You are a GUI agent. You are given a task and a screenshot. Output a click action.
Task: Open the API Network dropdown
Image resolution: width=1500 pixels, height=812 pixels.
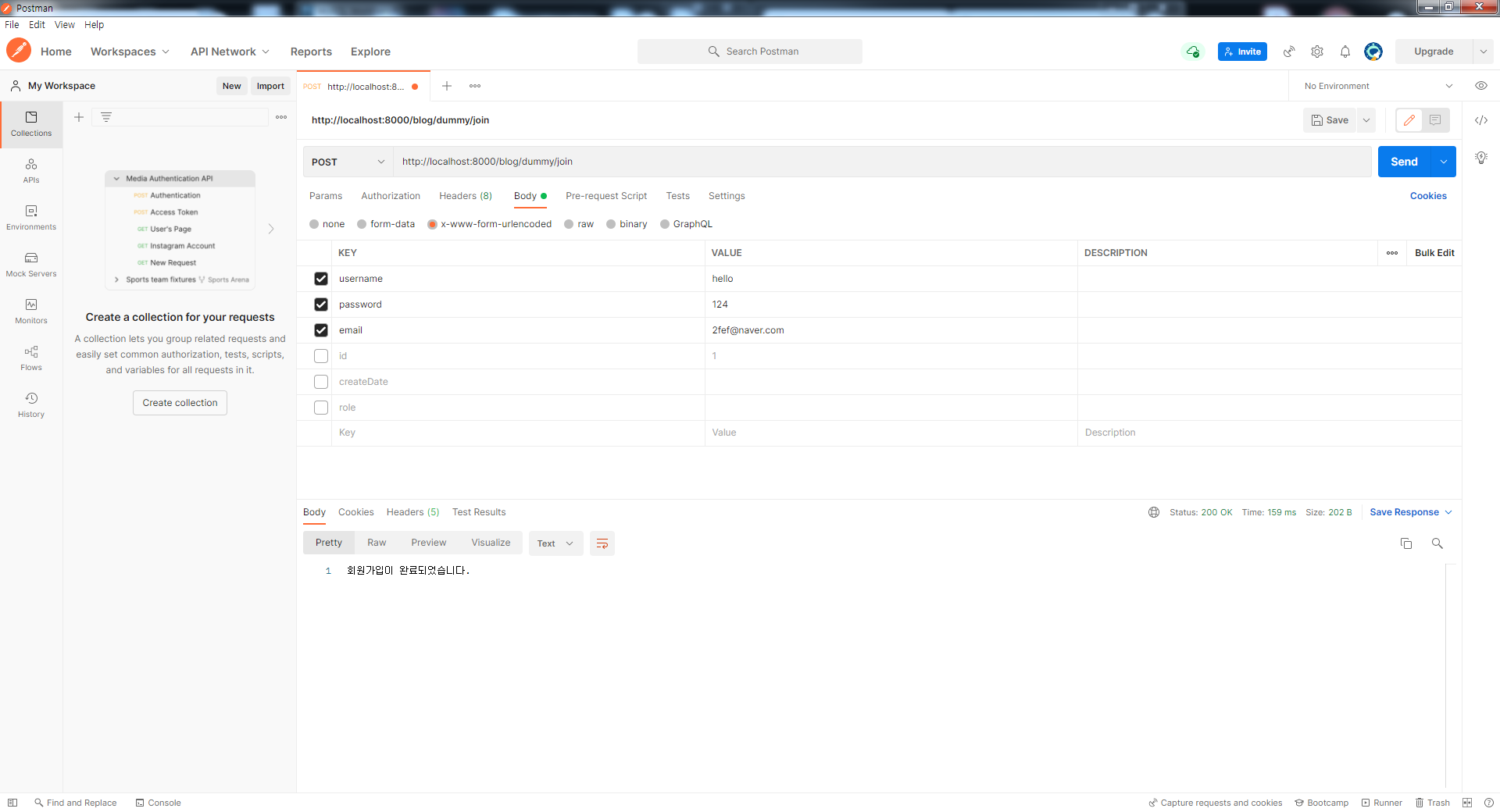tap(230, 52)
